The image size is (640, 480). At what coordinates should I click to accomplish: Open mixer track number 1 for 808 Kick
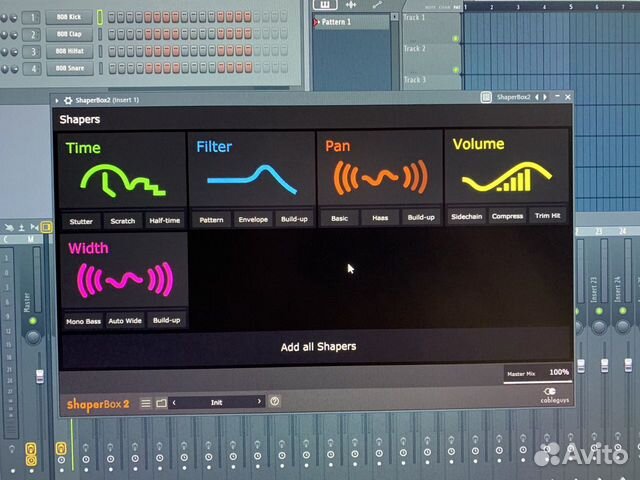tap(31, 18)
